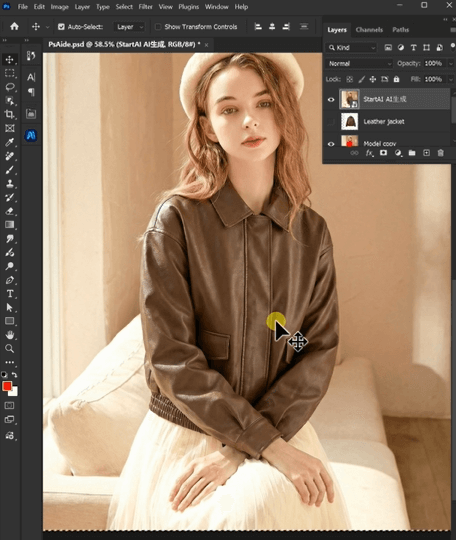Toggle the Auto-Select checkbox

point(61,27)
